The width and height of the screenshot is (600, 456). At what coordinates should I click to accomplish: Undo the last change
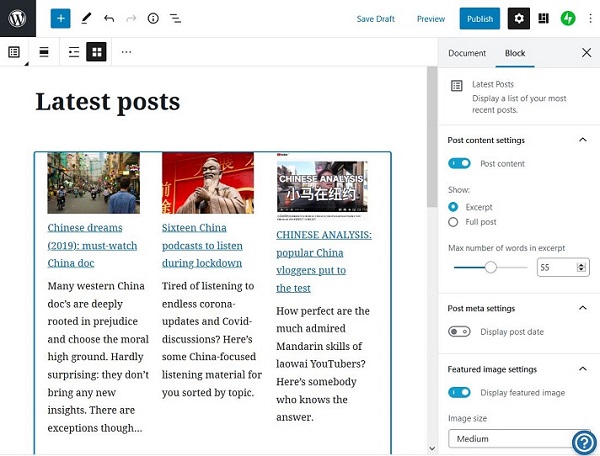pyautogui.click(x=109, y=18)
